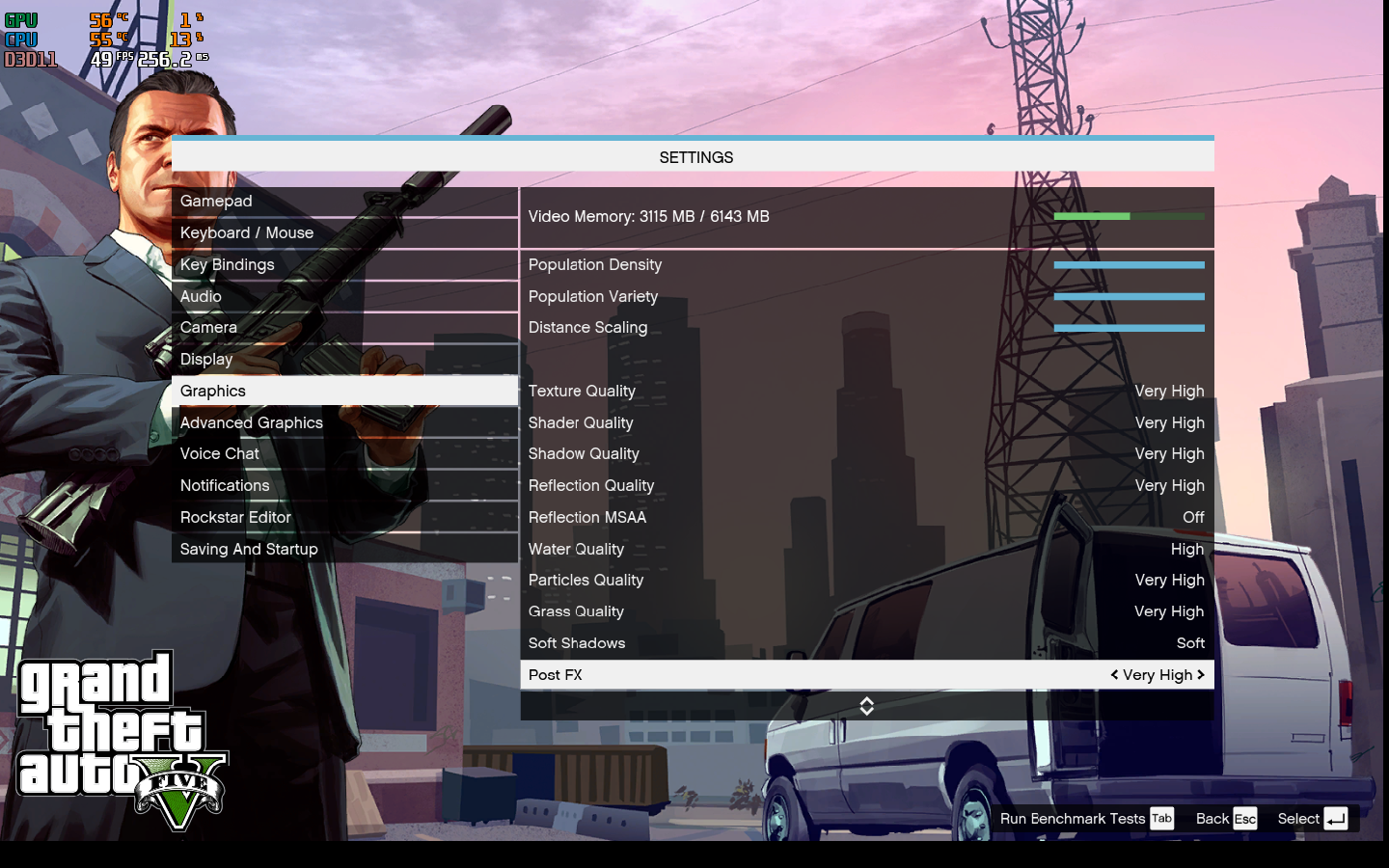This screenshot has height=868, width=1389.
Task: Click the Esc key icon
Action: click(x=1245, y=819)
